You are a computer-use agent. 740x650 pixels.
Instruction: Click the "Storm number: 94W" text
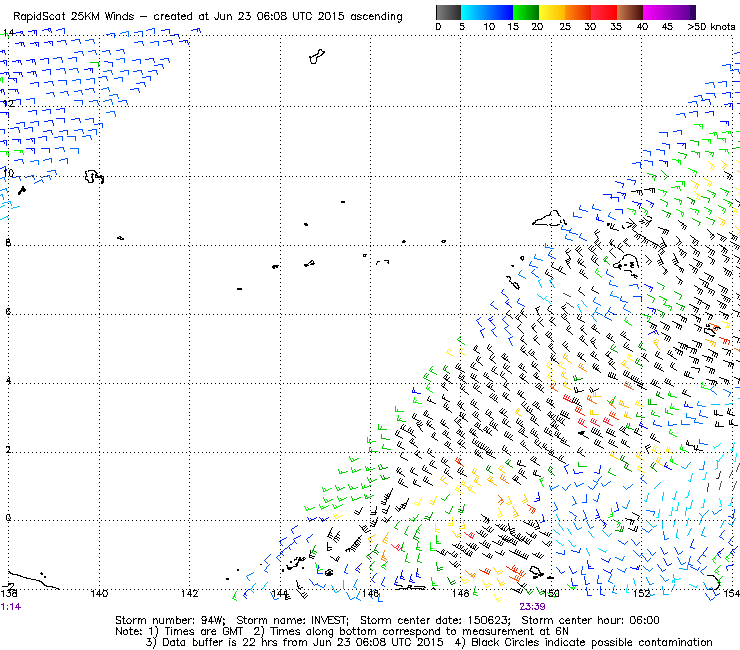pos(170,620)
